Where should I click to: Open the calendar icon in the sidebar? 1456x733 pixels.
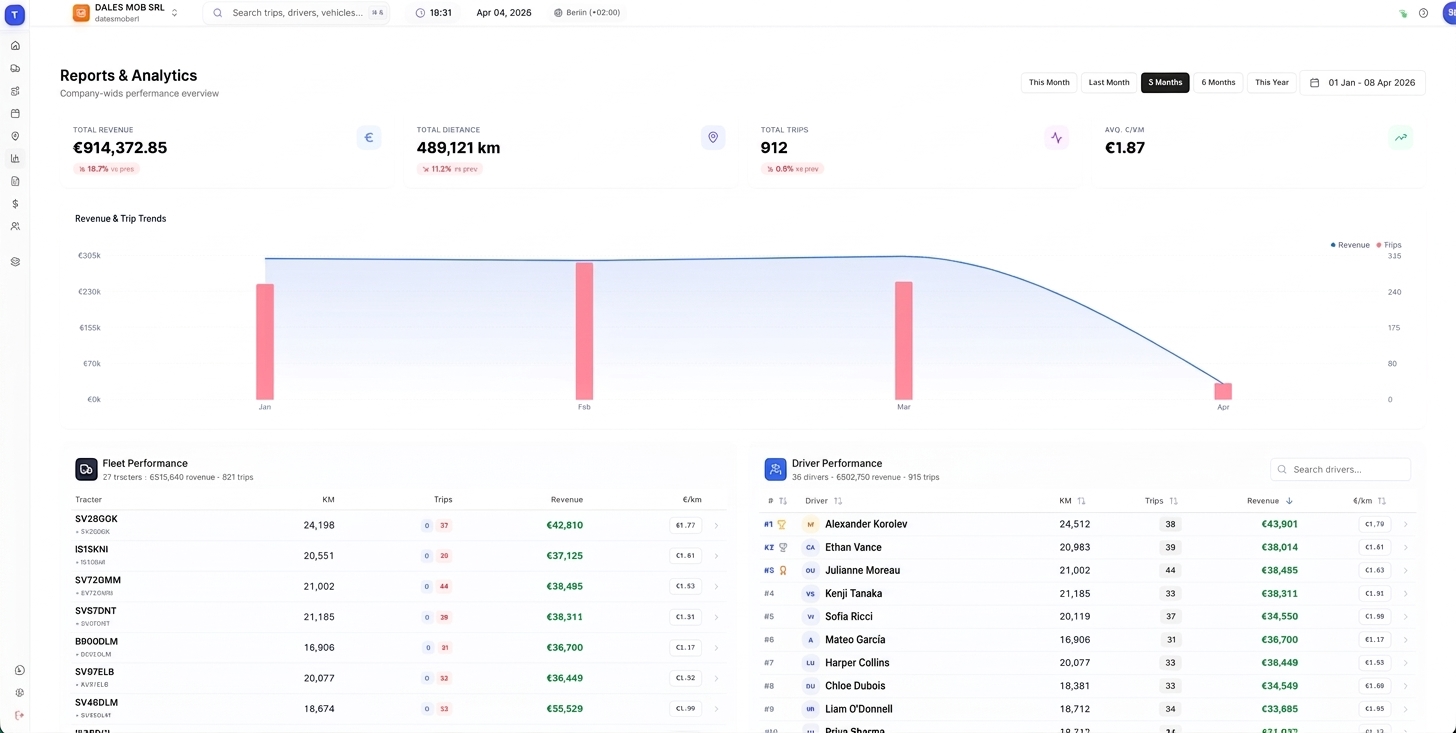coord(15,114)
